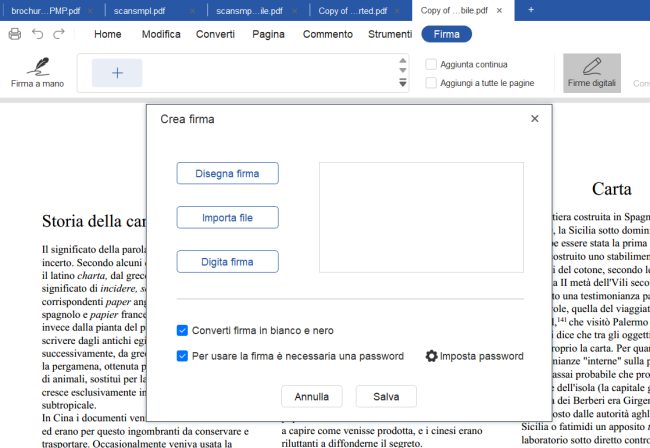
Task: Click the Crea firma dialog title
Action: pos(187,119)
